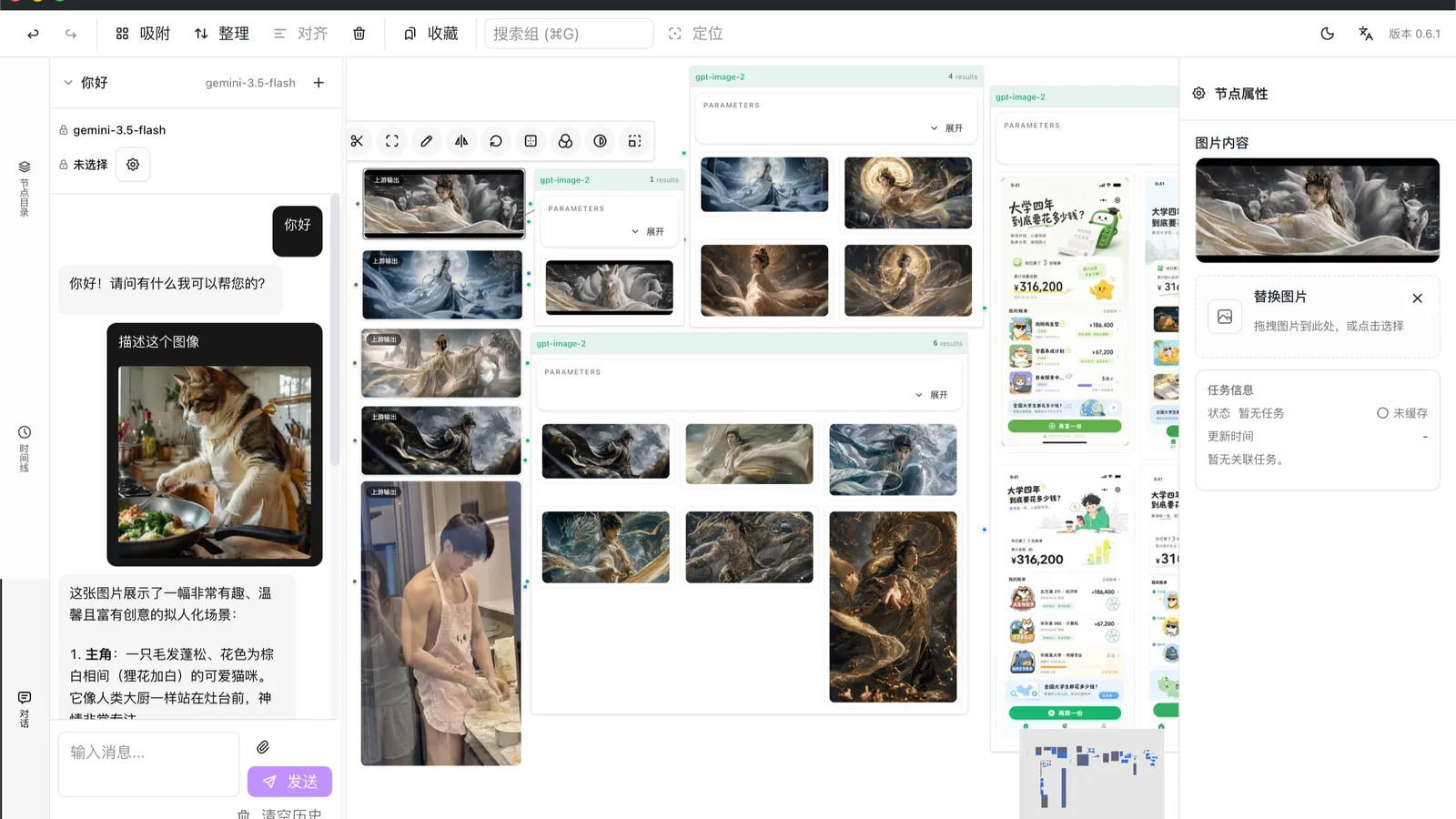Select the fullscreen frame tool
The image size is (1456, 819).
tap(392, 141)
